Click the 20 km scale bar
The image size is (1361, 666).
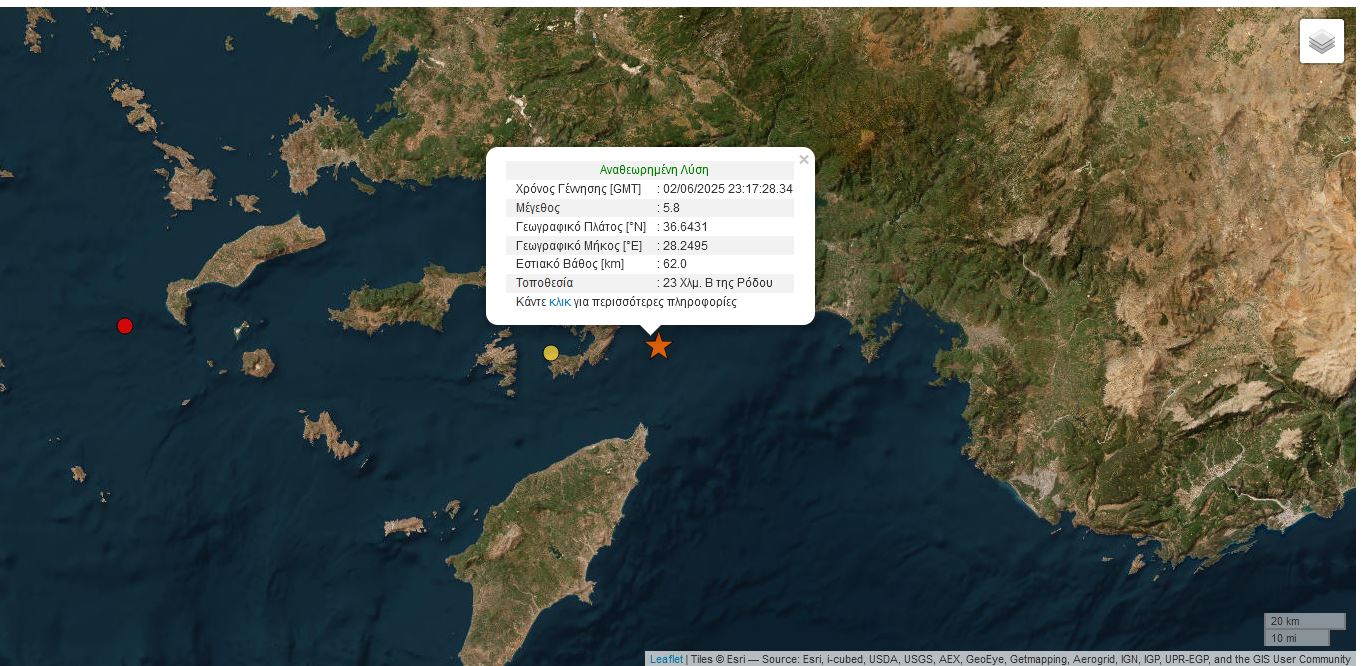coord(1304,621)
